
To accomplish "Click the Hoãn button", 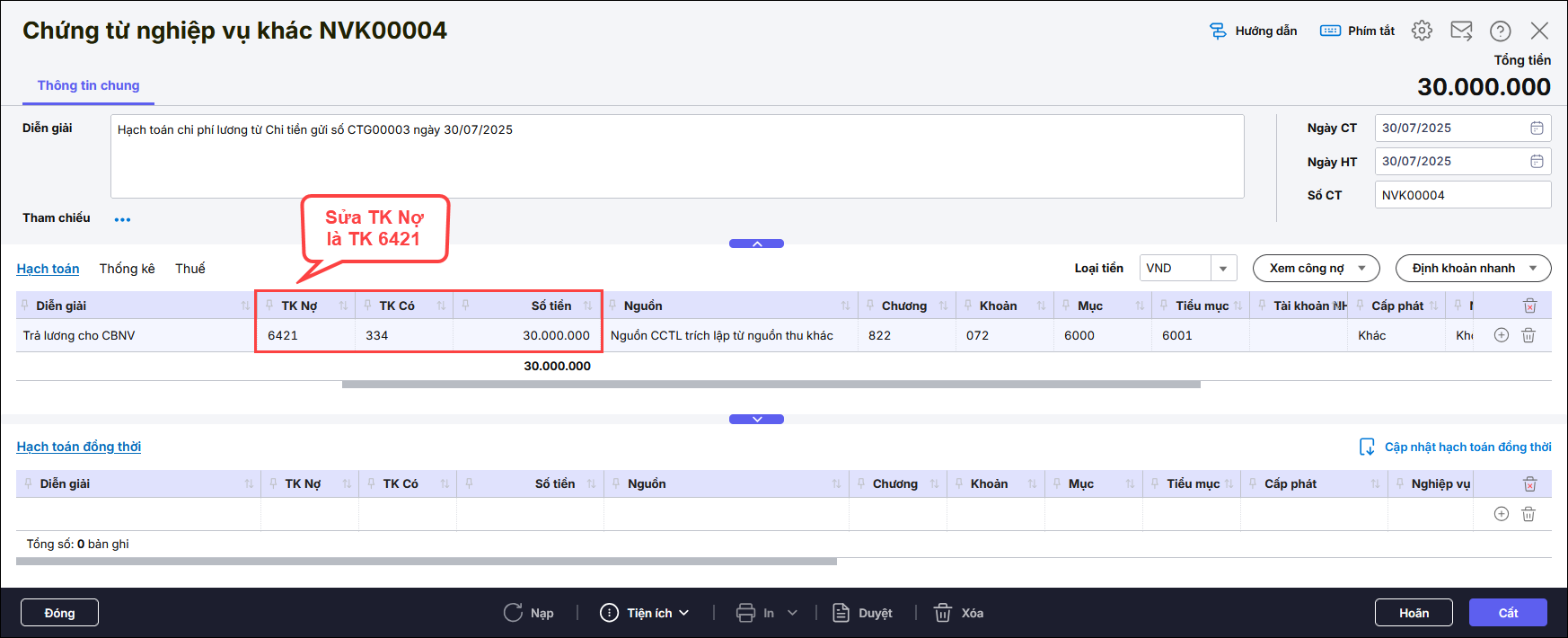I will click(1413, 613).
